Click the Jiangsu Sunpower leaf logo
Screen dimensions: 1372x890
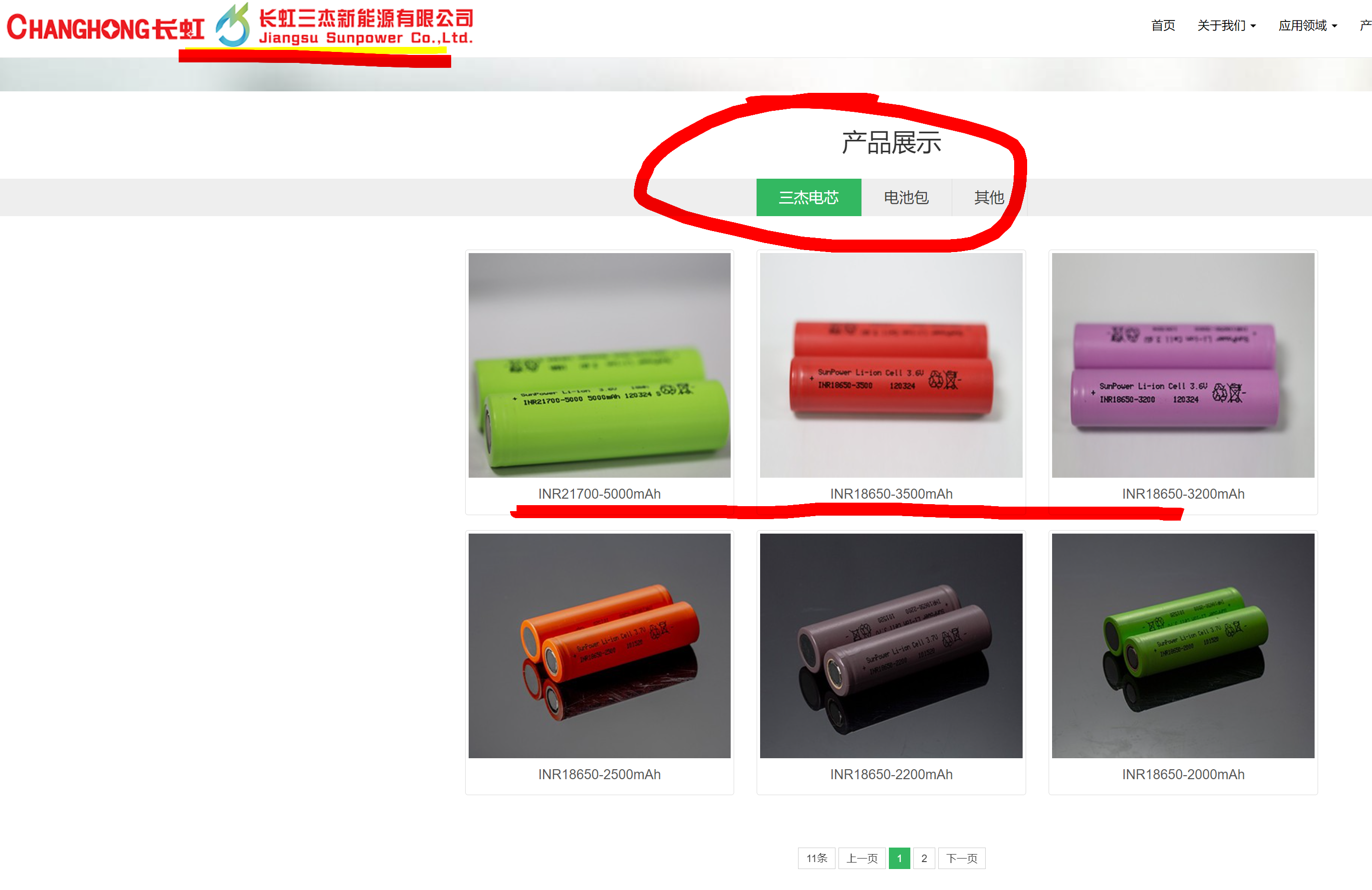tap(232, 25)
